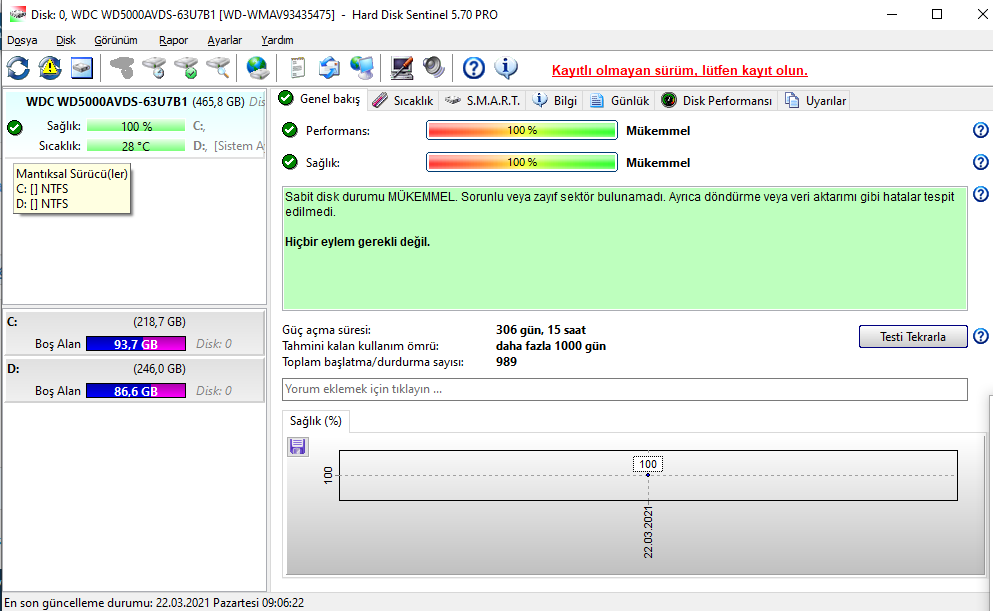
Task: Open the Disk menu
Action: pos(66,40)
